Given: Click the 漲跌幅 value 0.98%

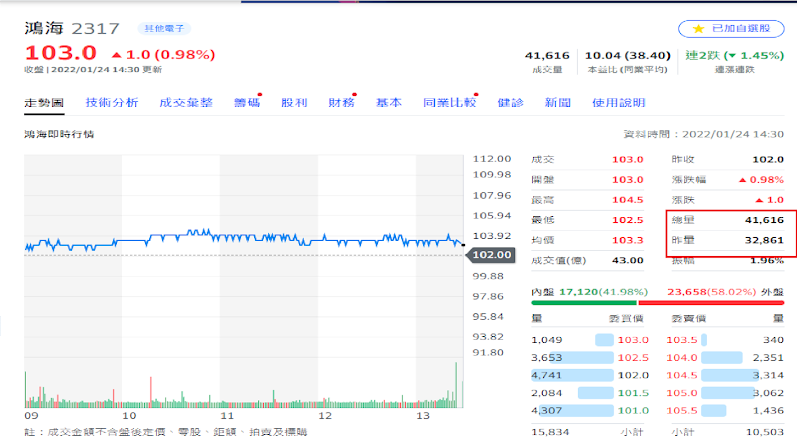Looking at the screenshot, I should pyautogui.click(x=761, y=180).
